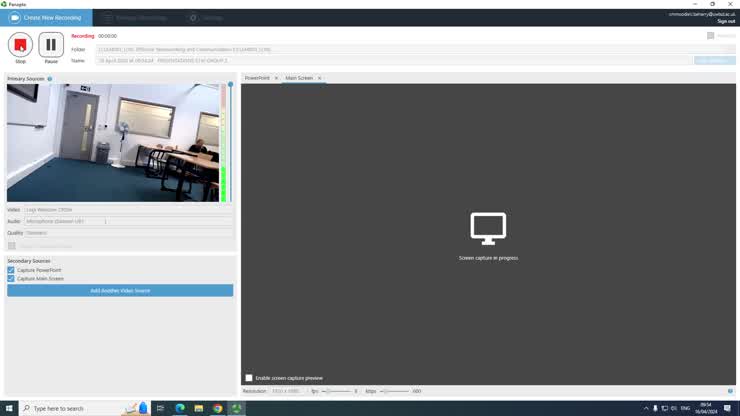Open the Video source dropdown
The image size is (740, 416).
coord(128,210)
